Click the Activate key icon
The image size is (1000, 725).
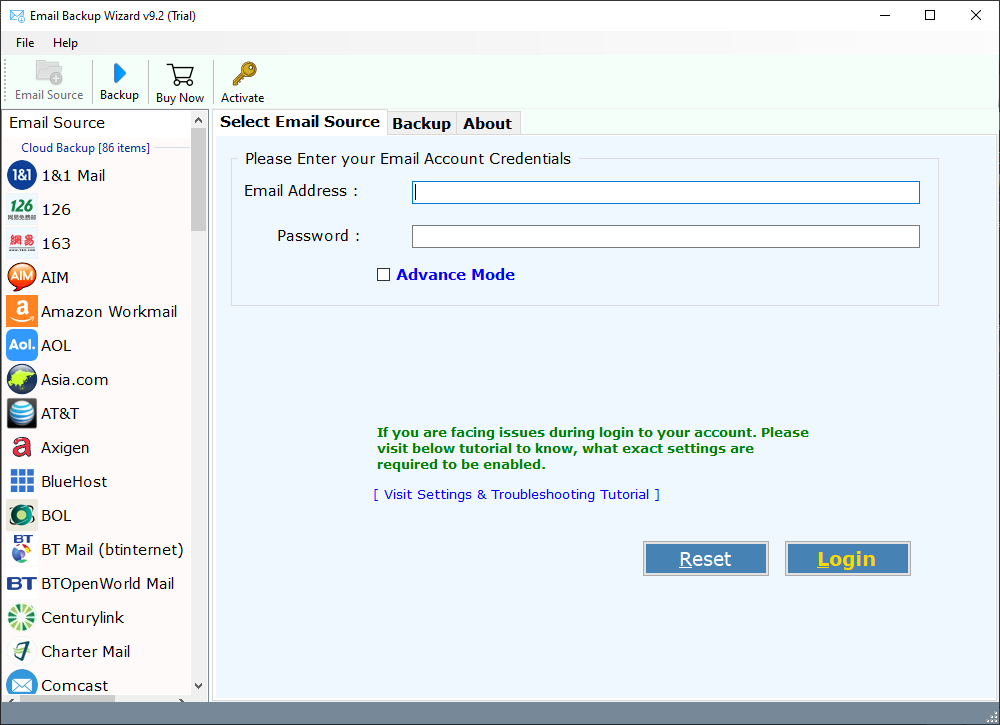[244, 74]
